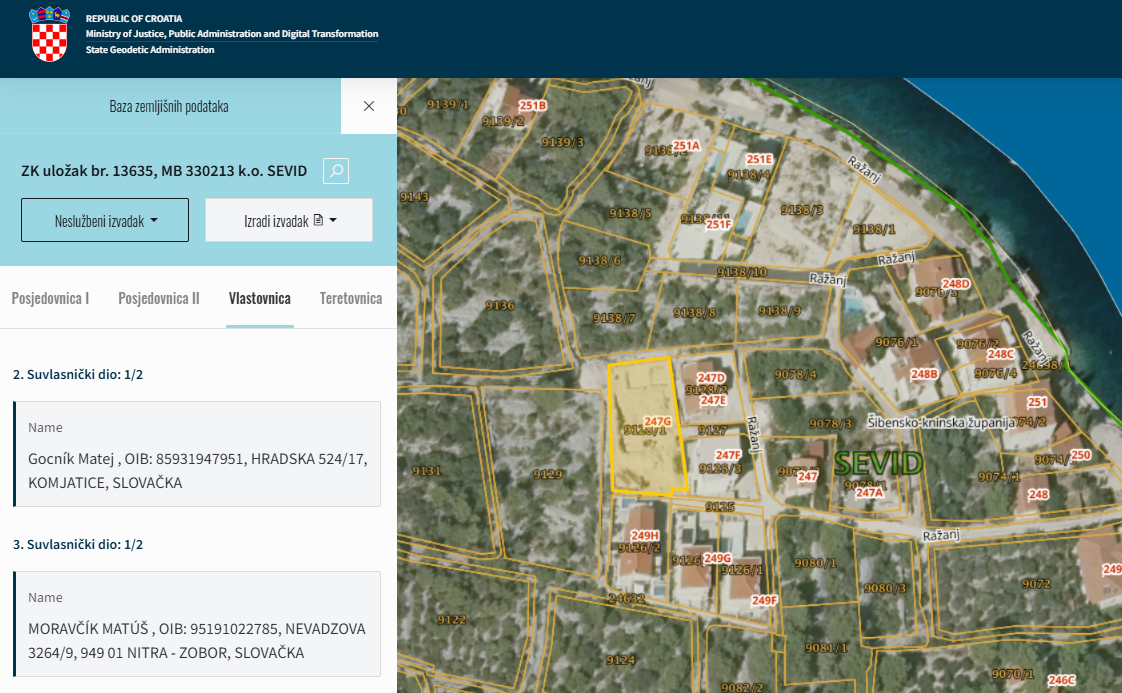
Task: Select the 249H house number label
Action: click(645, 536)
